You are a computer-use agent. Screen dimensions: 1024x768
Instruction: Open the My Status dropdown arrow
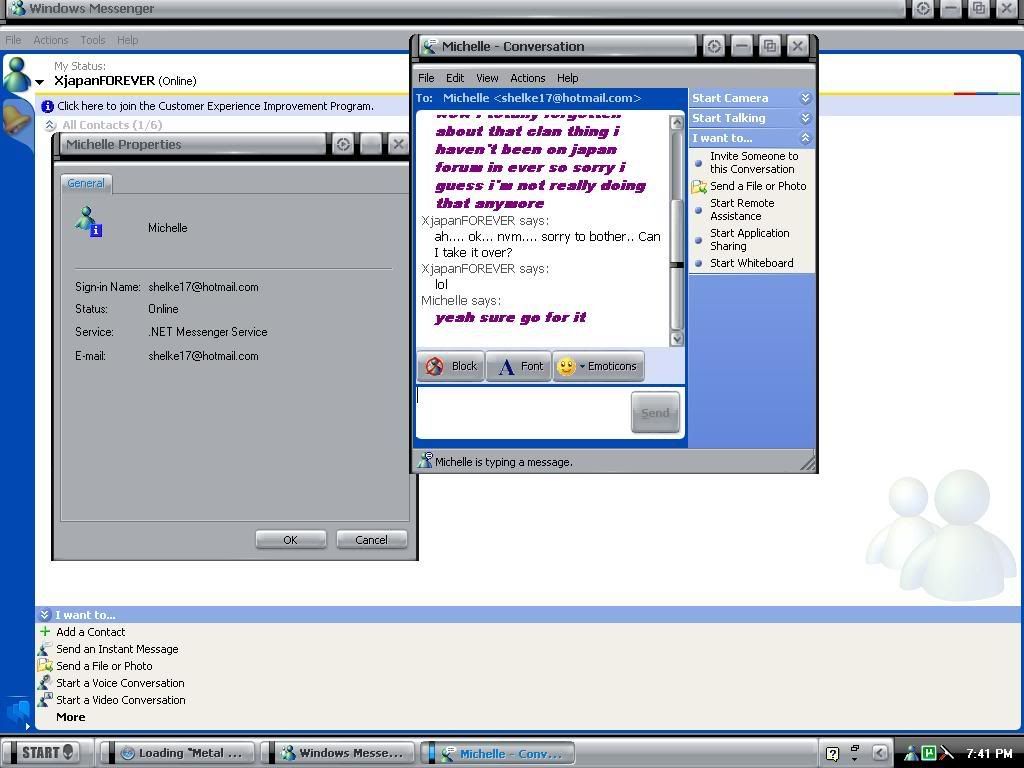point(40,82)
